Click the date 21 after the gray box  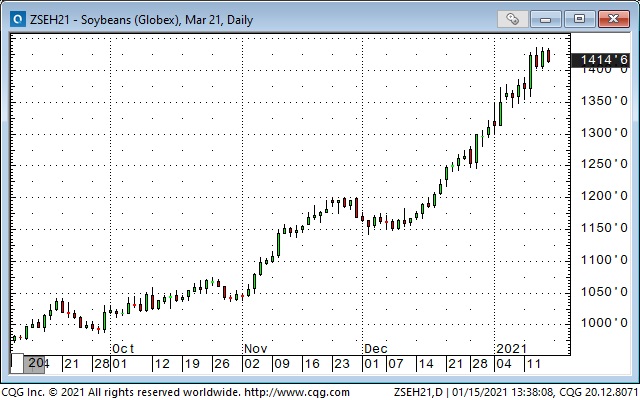(71, 364)
